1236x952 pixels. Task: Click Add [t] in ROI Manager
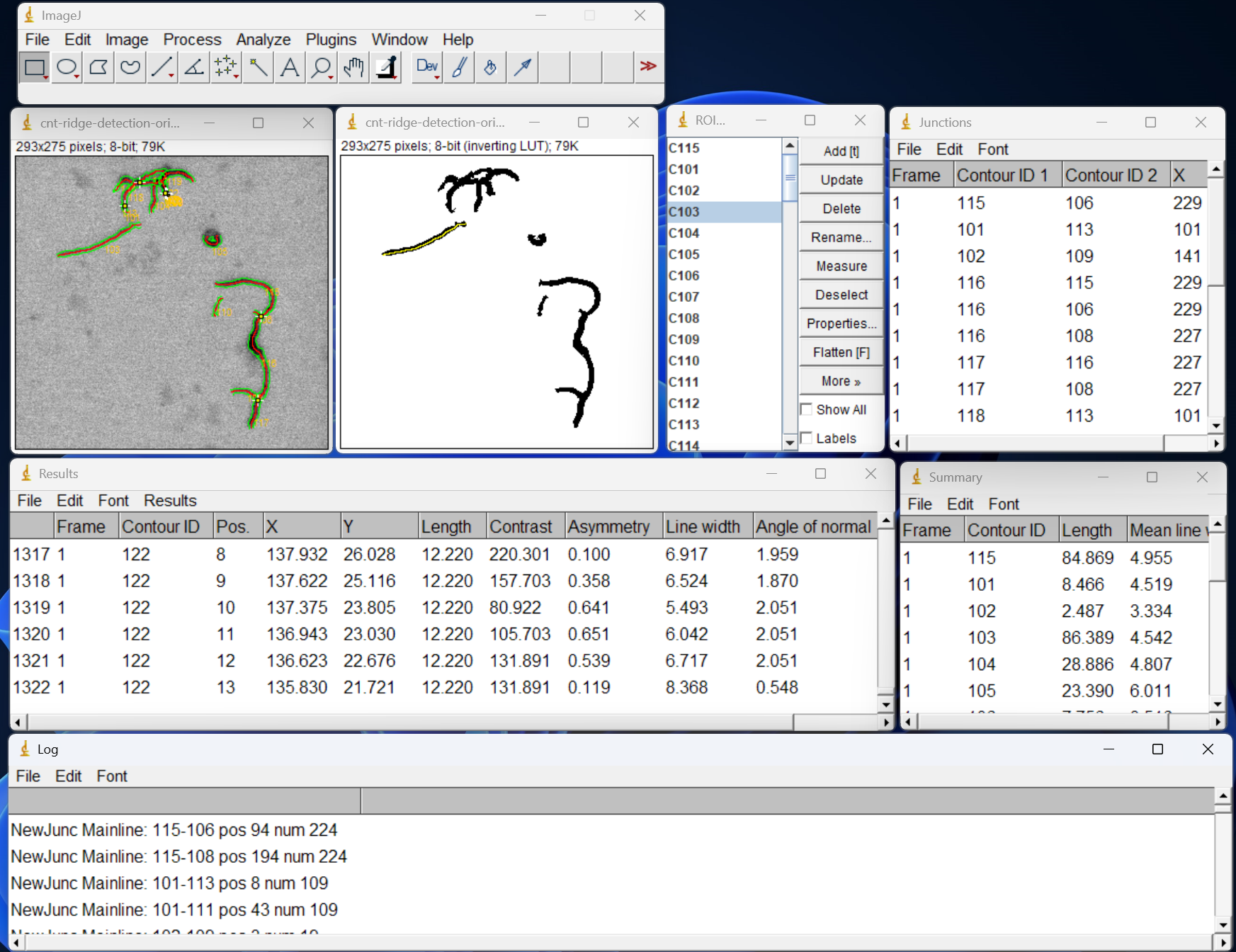tap(841, 152)
